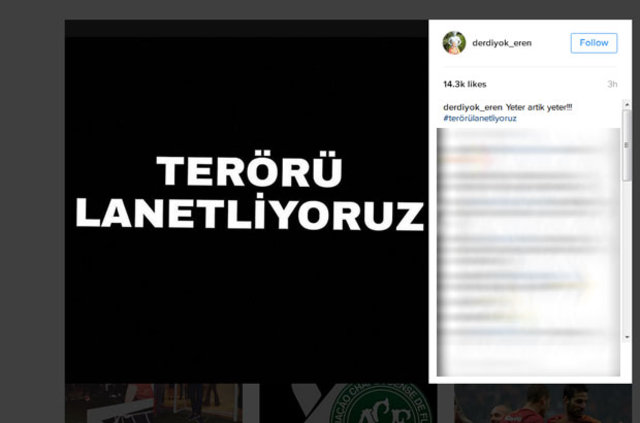Click the derdiyok_eren profile avatar
This screenshot has height=423, width=640.
pyautogui.click(x=456, y=42)
